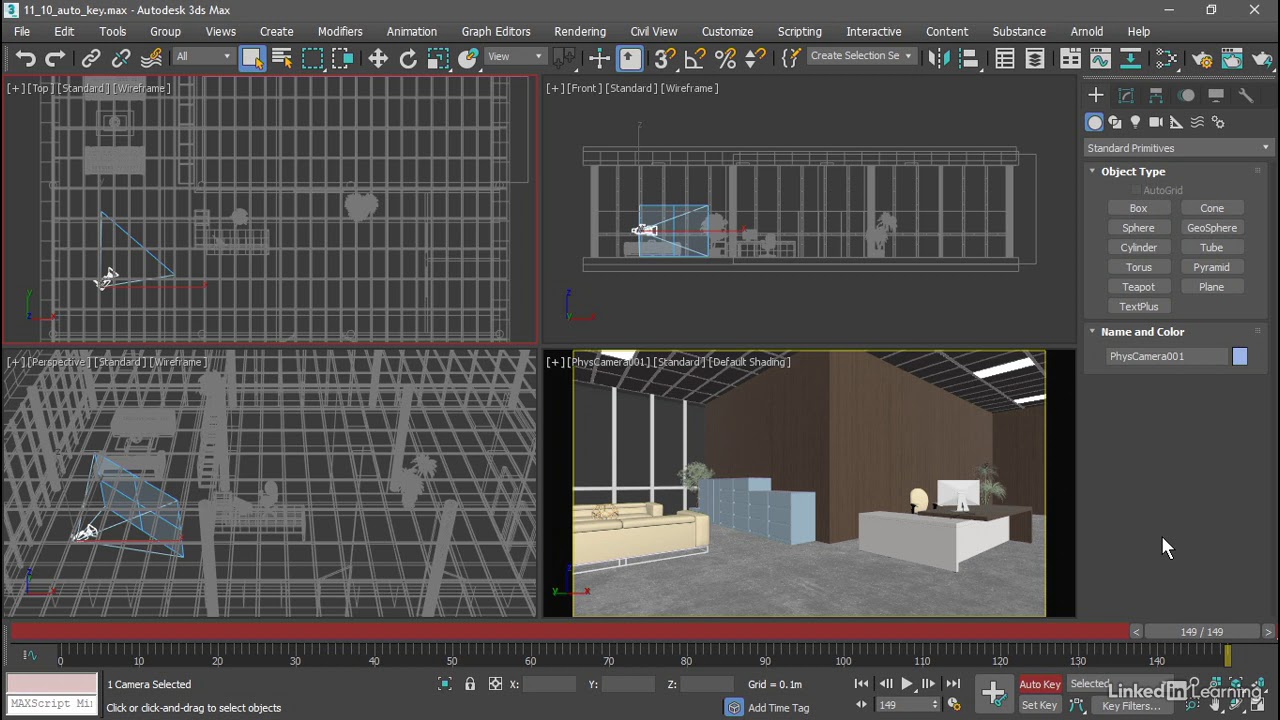Image resolution: width=1280 pixels, height=720 pixels.
Task: Click the Key Filters button
Action: [1131, 706]
